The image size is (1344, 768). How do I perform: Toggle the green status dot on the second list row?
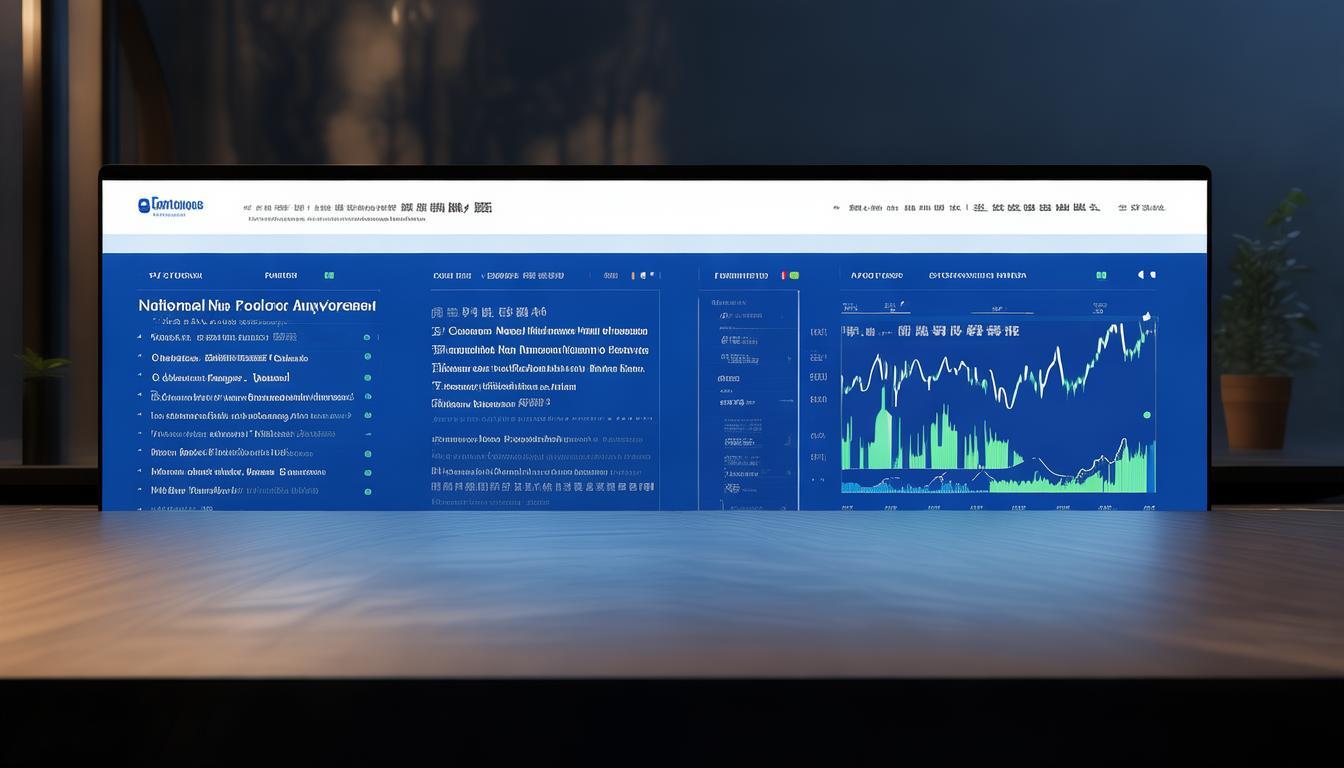[x=367, y=357]
